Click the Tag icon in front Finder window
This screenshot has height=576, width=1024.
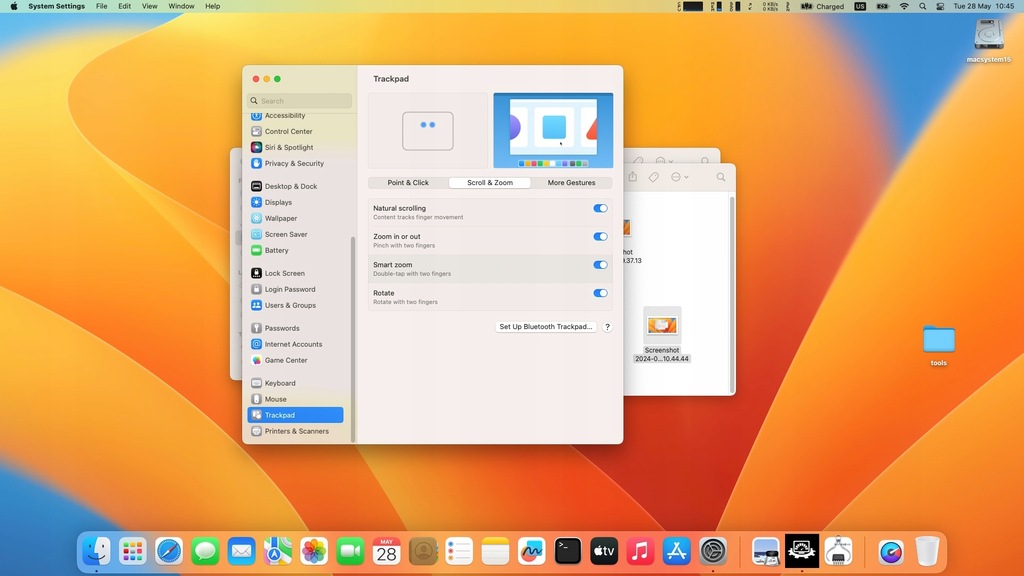point(653,177)
